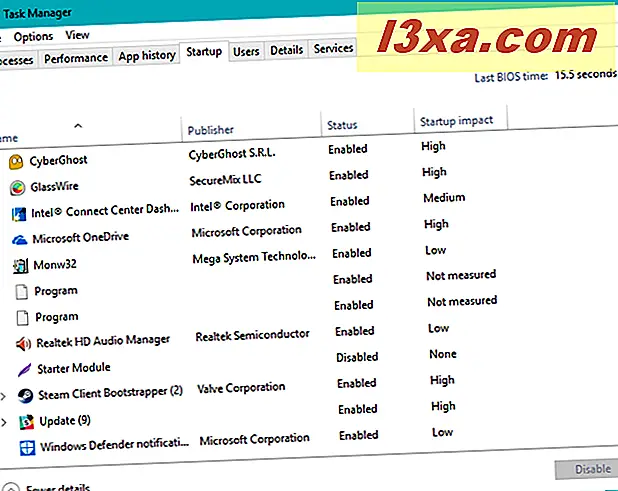Image resolution: width=618 pixels, height=491 pixels.
Task: Click the Disable button
Action: [x=586, y=469]
